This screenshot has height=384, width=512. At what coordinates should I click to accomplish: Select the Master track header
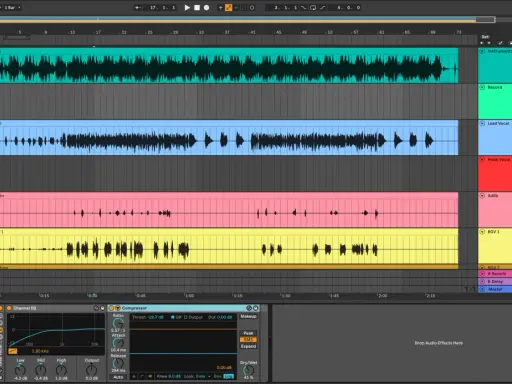point(495,289)
